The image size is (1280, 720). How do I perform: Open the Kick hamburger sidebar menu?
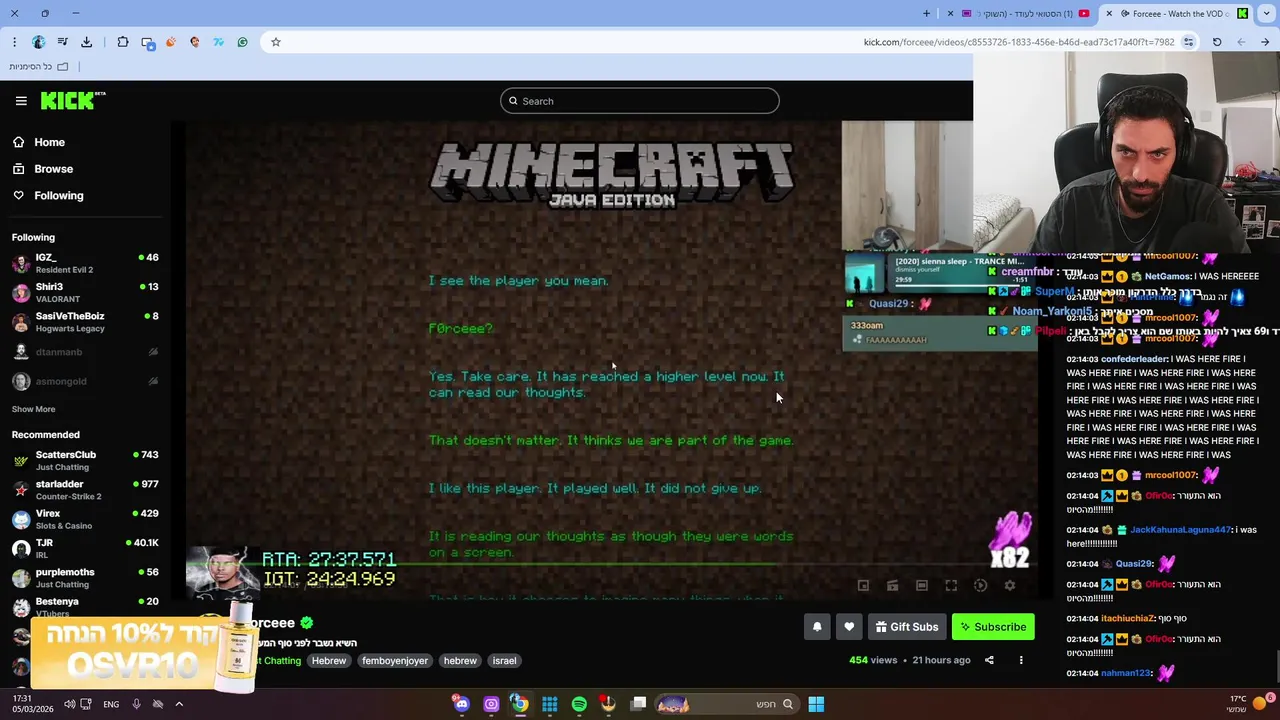click(21, 101)
